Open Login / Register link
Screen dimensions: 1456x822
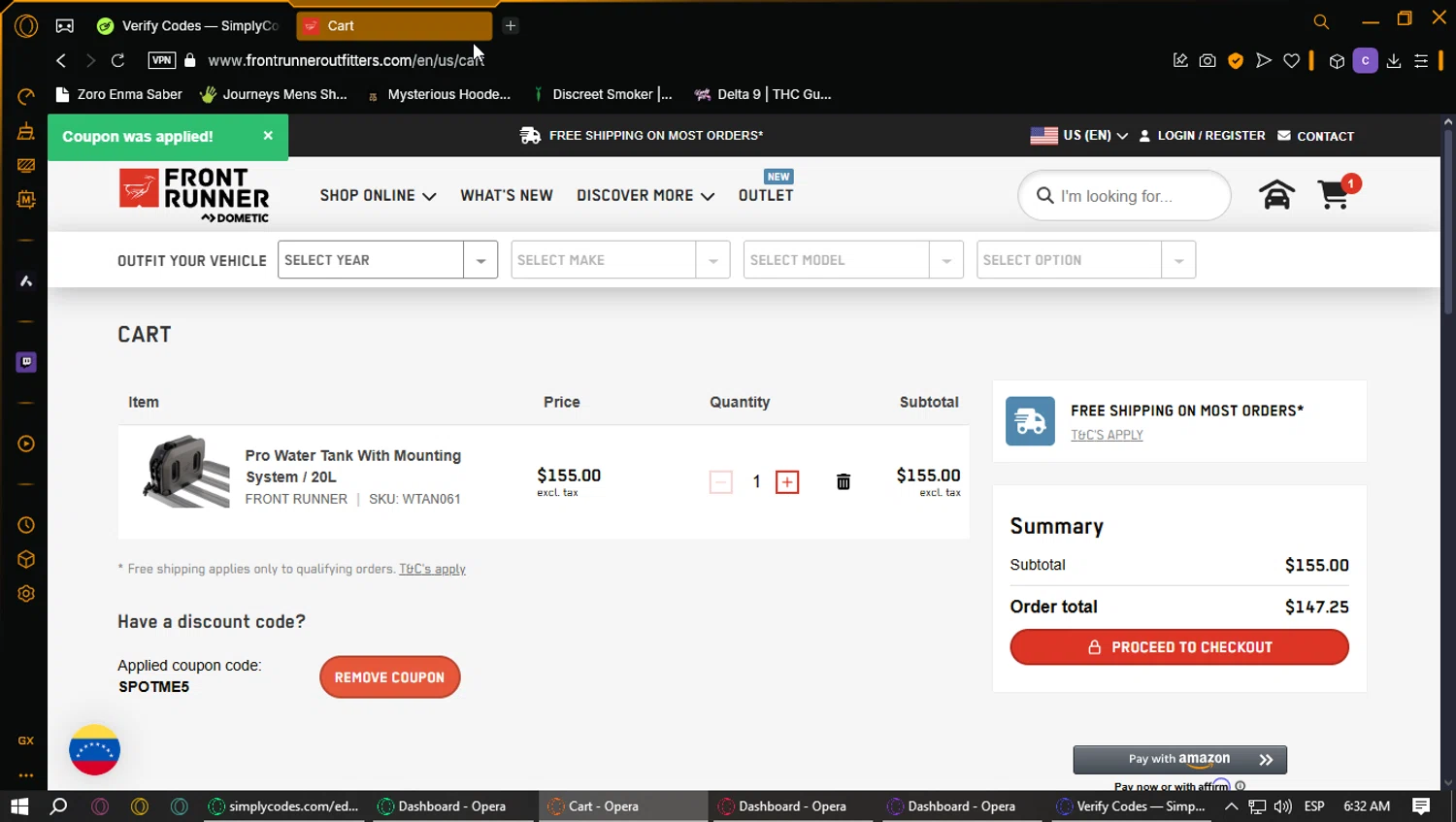coord(1202,136)
